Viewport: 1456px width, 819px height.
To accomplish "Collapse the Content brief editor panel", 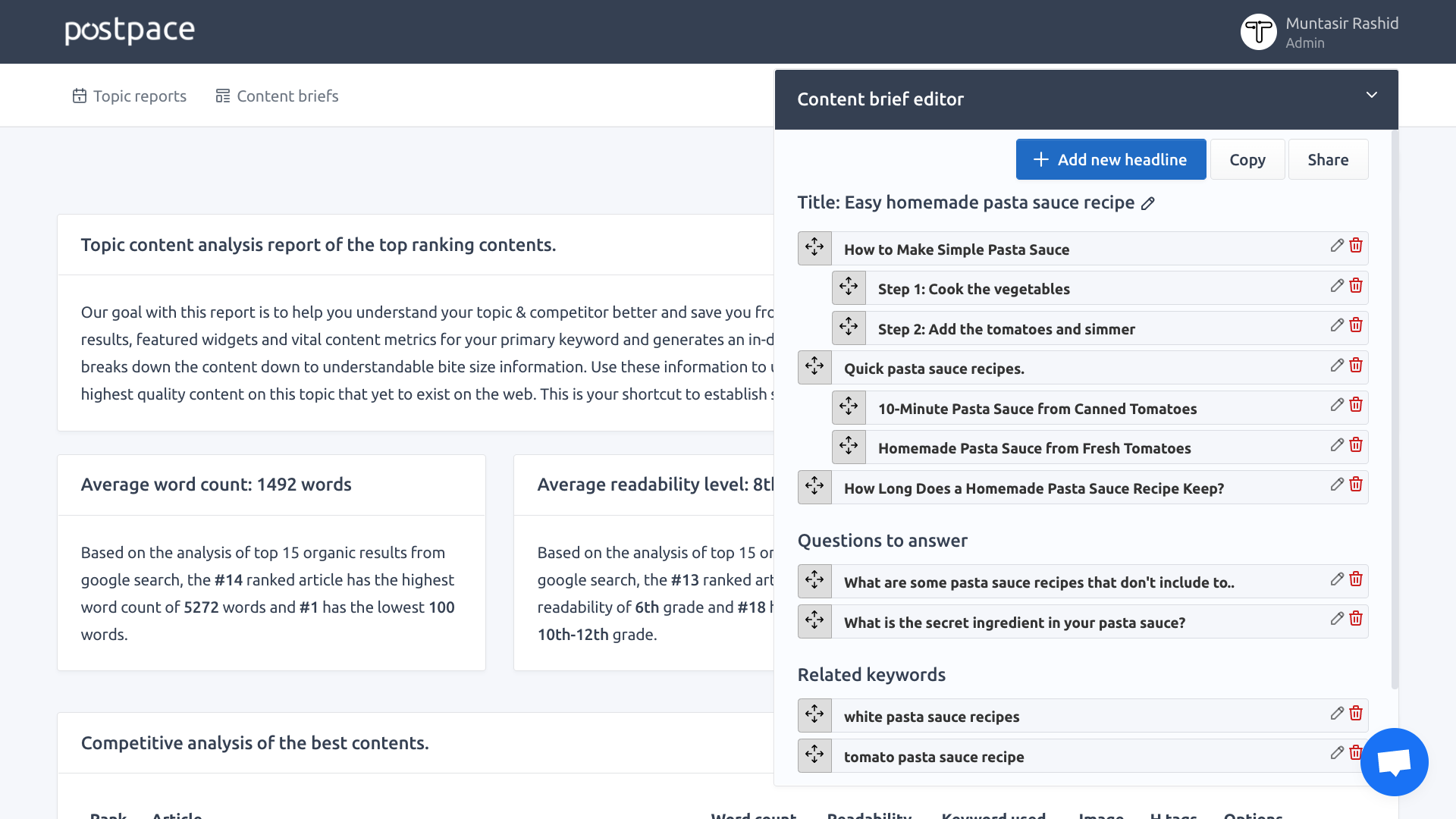I will (1371, 96).
